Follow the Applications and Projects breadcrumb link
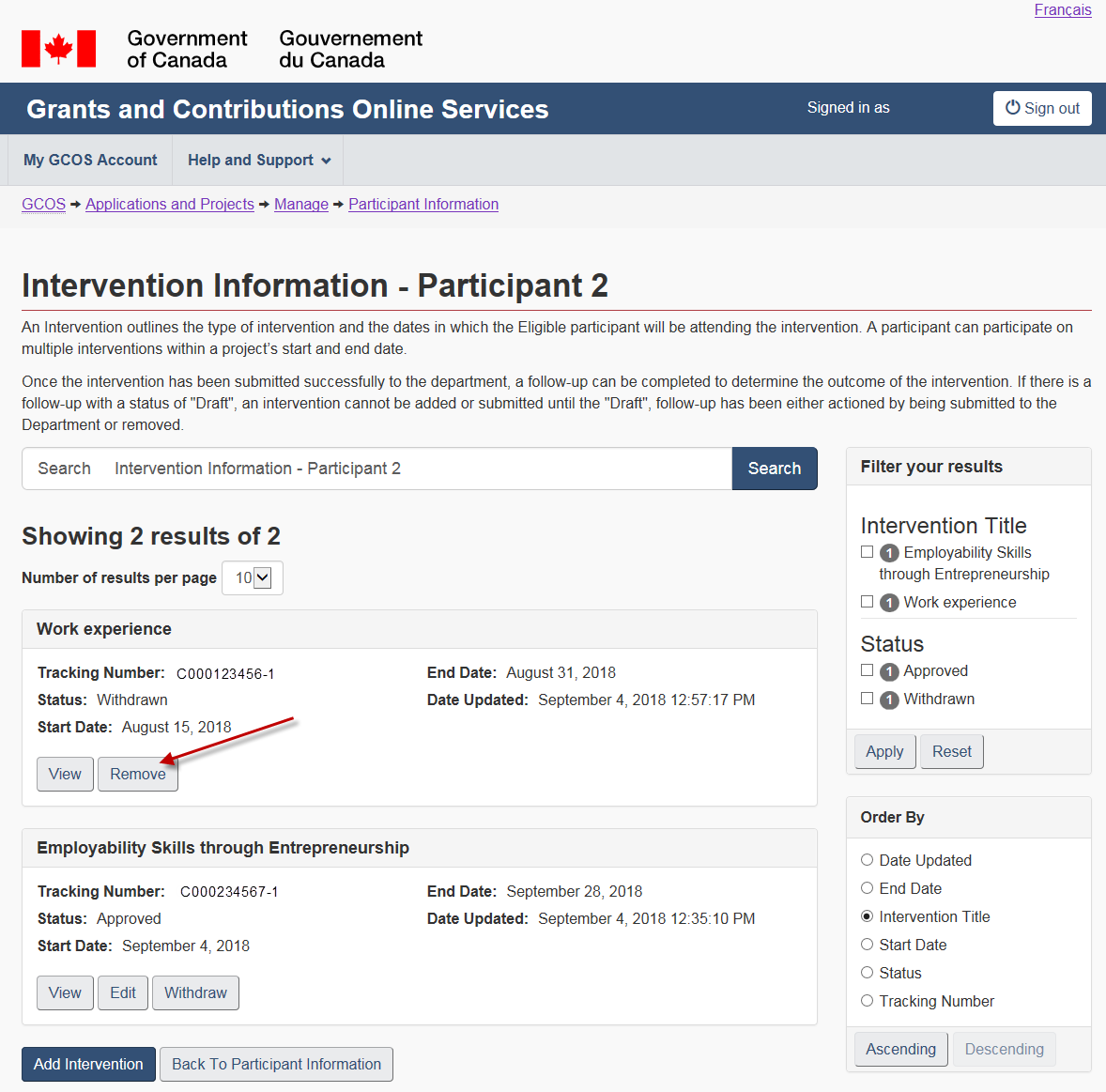Screen dimensions: 1106x1092 pos(170,205)
